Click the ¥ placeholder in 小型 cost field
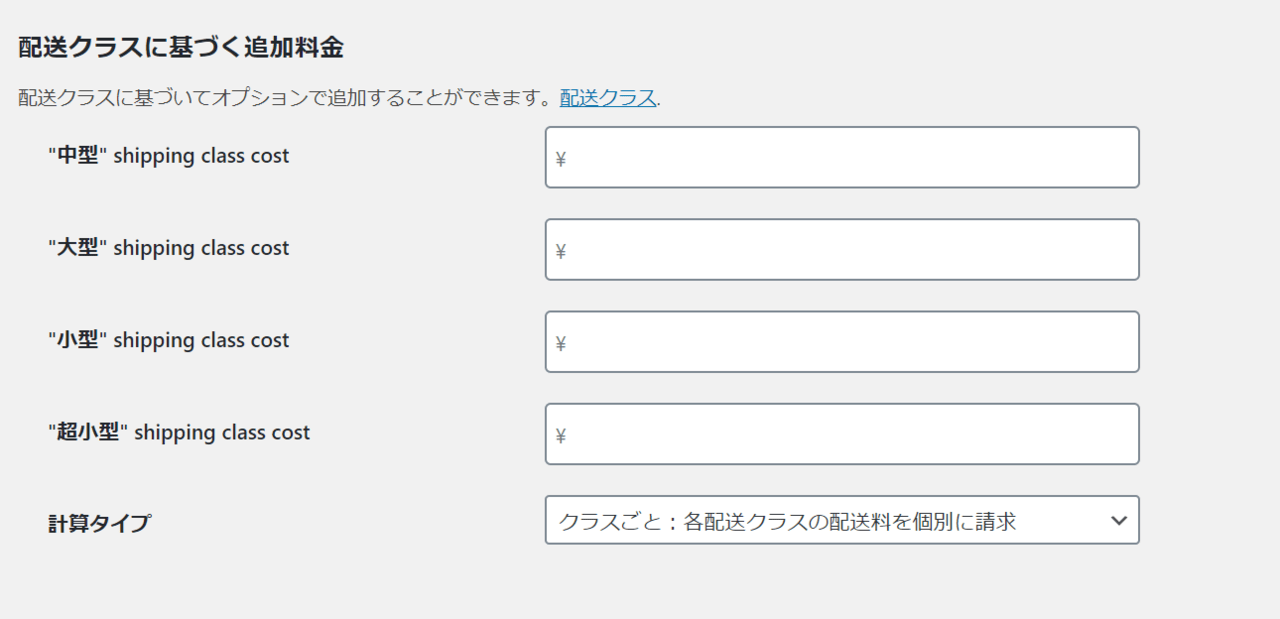1280x619 pixels. [561, 344]
